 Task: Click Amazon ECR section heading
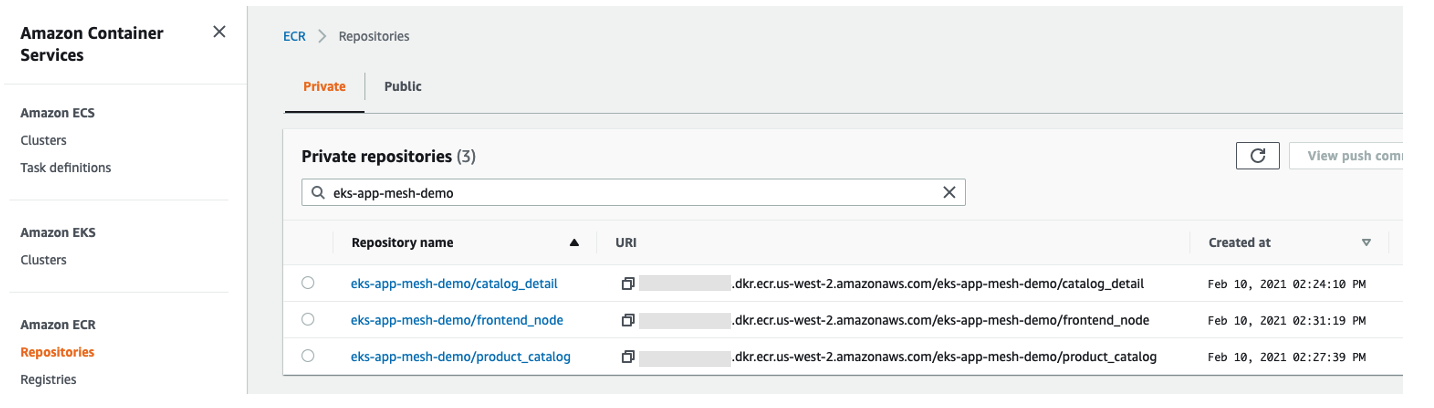point(58,325)
